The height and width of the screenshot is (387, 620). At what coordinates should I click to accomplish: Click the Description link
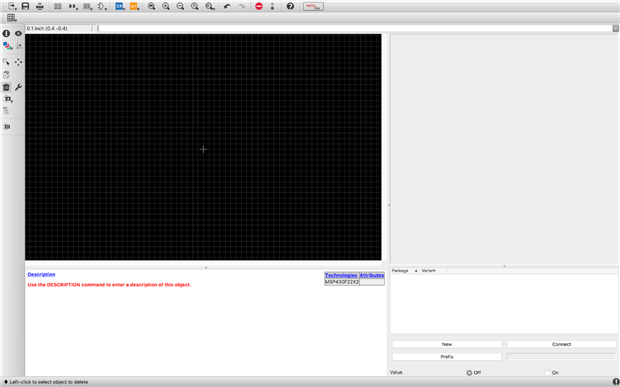tap(42, 274)
